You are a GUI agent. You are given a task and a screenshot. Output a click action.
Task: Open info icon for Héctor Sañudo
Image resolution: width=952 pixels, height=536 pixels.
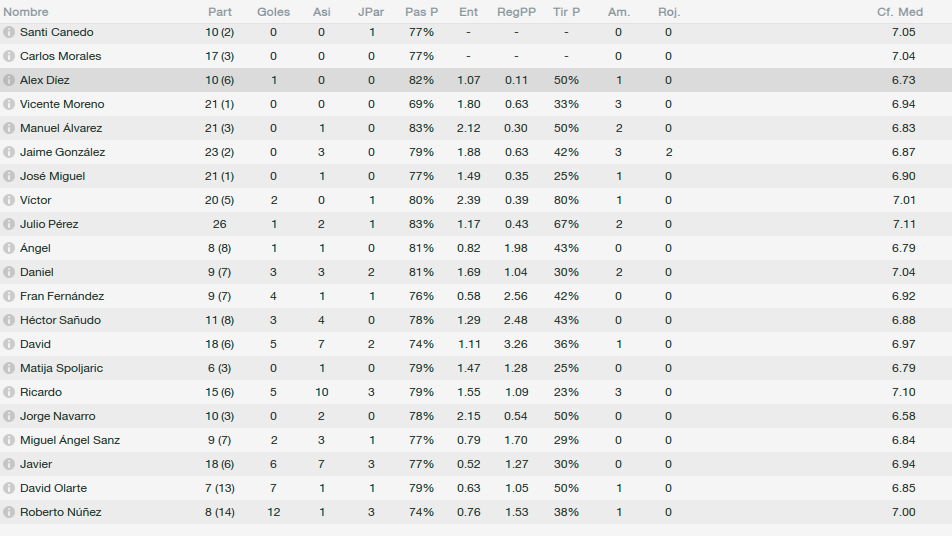[x=8, y=320]
